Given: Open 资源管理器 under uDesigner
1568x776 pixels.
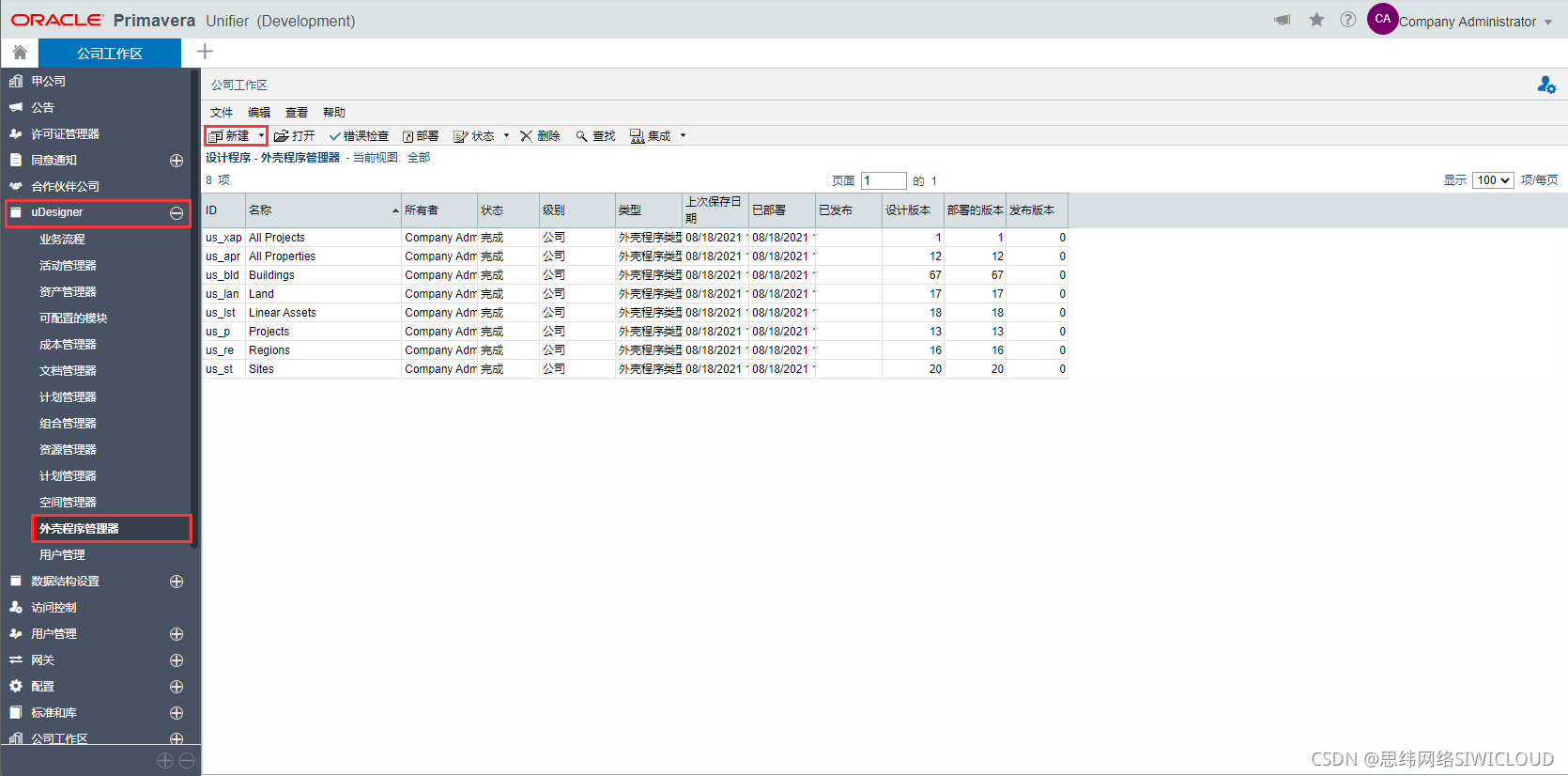Looking at the screenshot, I should (68, 450).
